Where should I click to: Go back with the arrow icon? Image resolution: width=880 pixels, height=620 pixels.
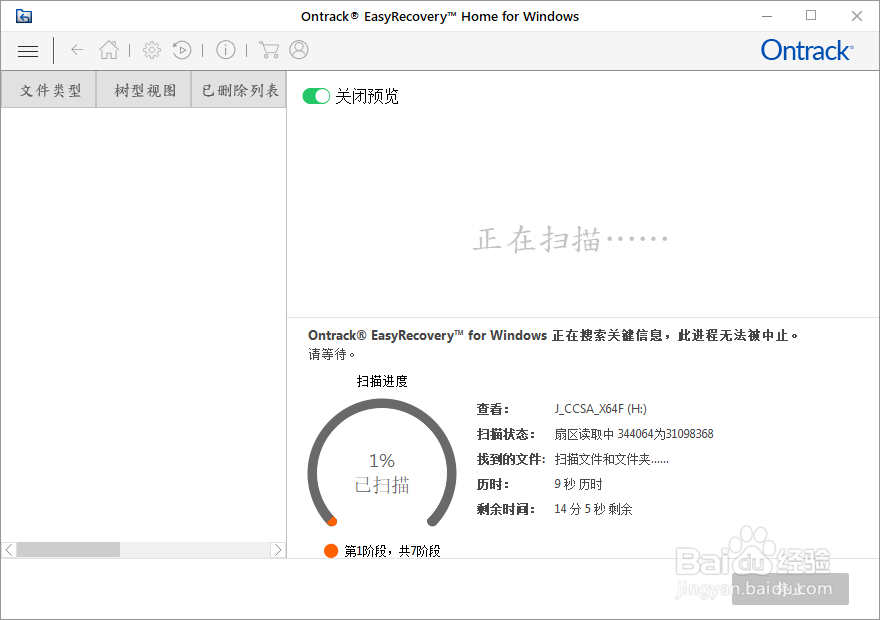pos(77,50)
